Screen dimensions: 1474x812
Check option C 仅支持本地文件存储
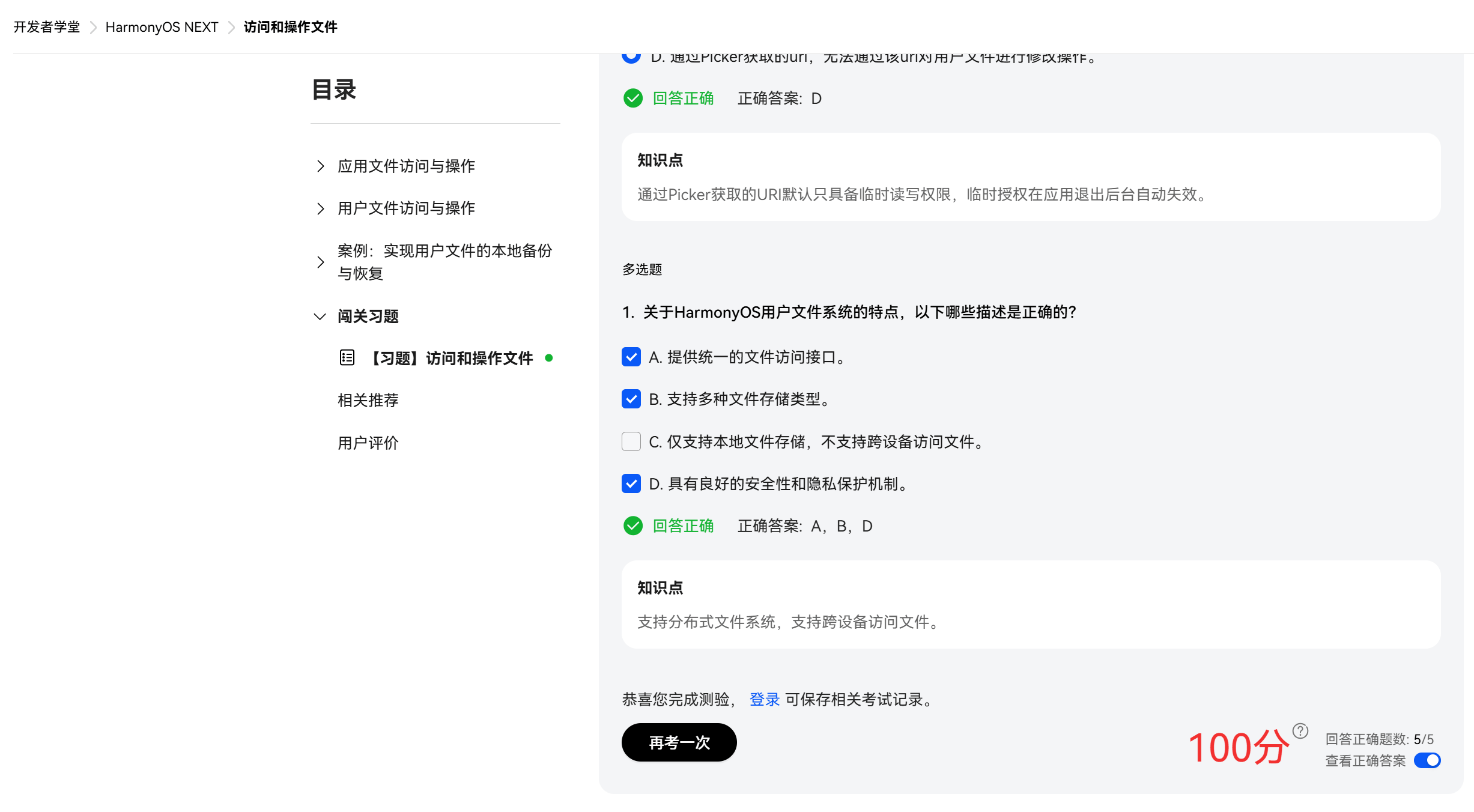click(631, 441)
